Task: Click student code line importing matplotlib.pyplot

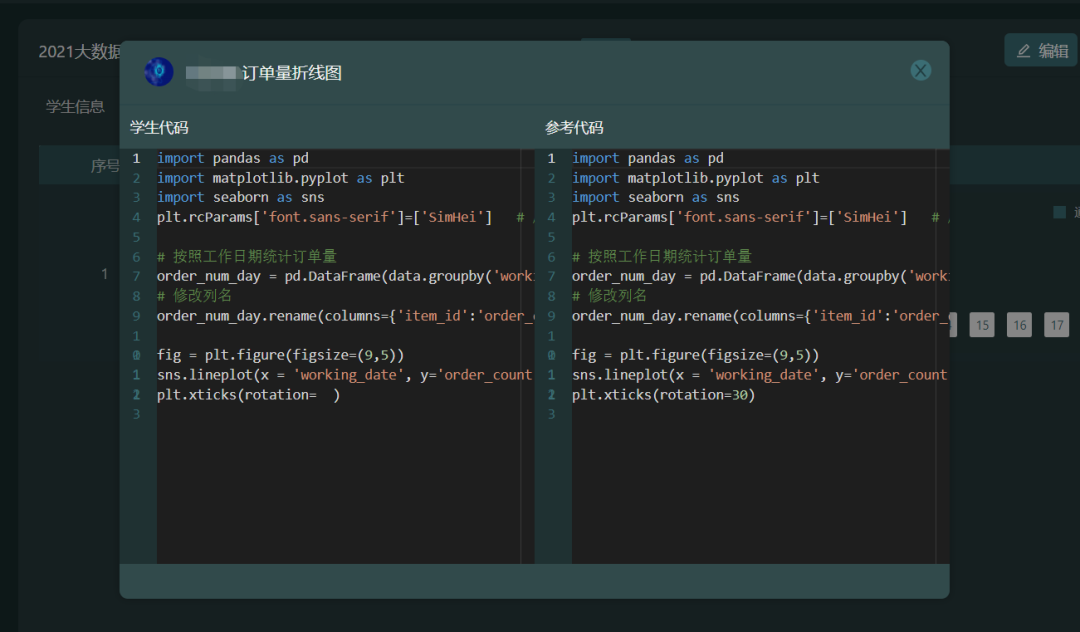Action: pyautogui.click(x=280, y=178)
